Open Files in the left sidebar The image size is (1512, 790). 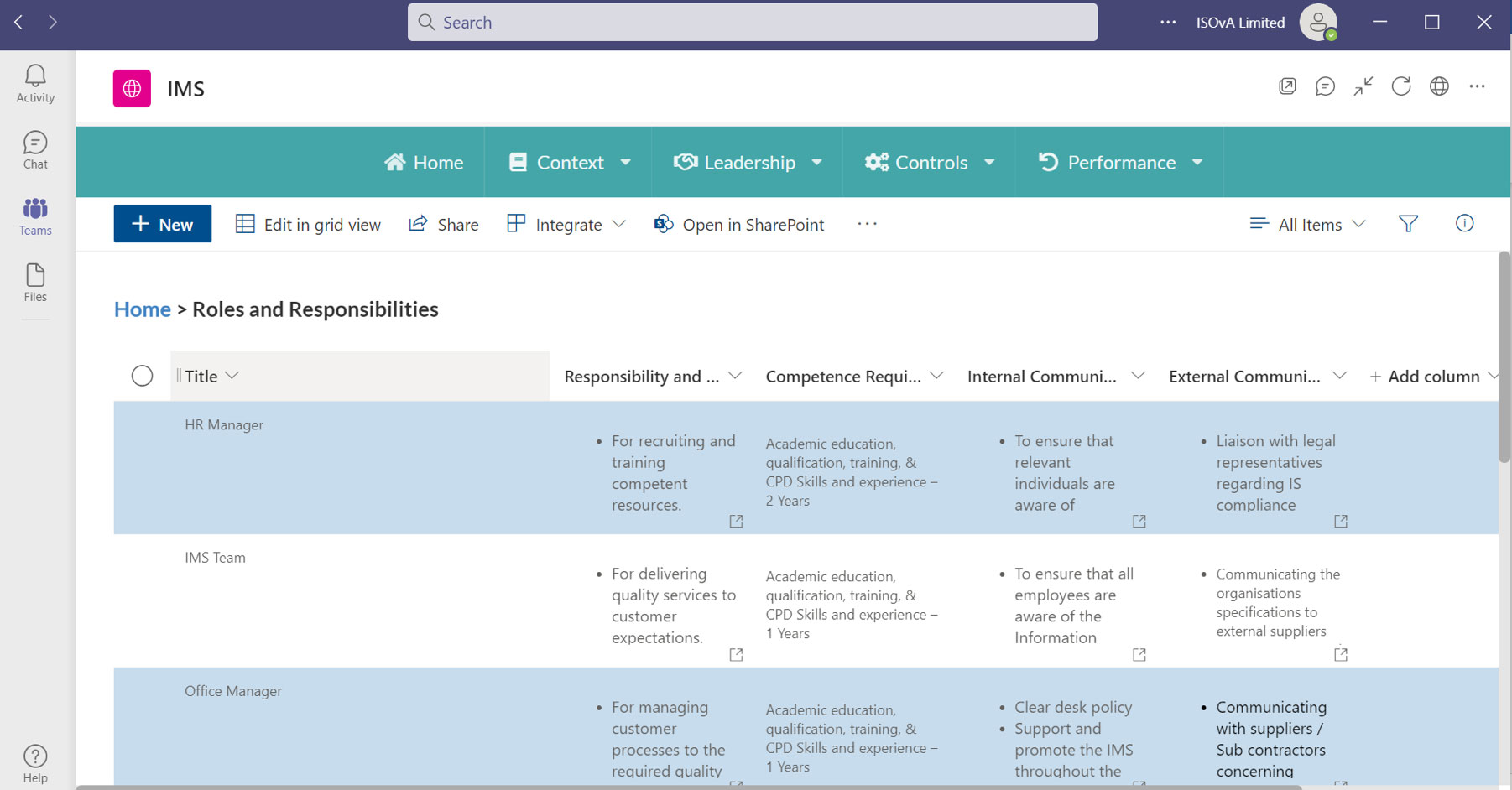coord(35,283)
